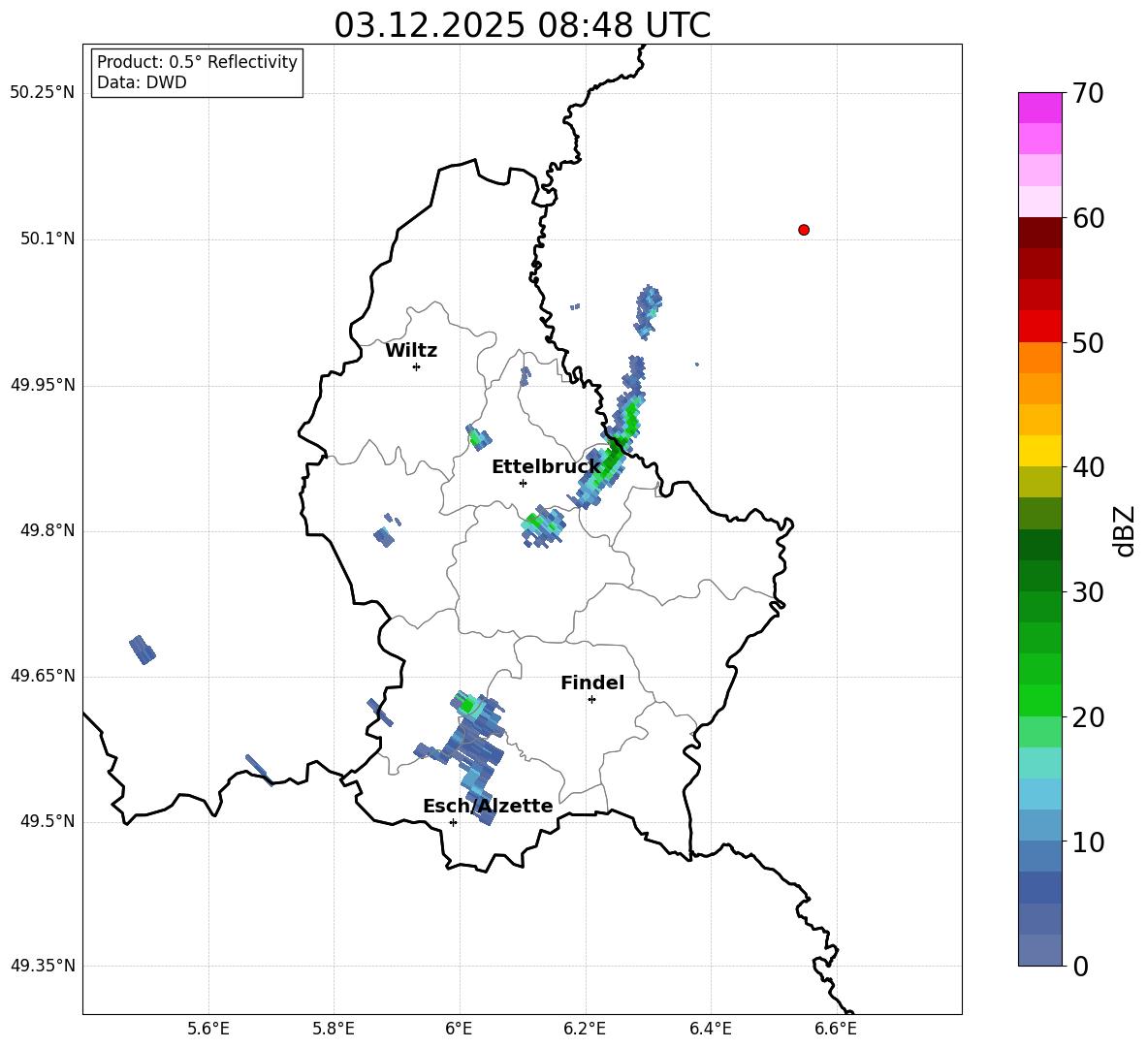Screen dimensions: 1148x1048
Task: Click the 20 colorbar tick label
Action: pos(1088,717)
